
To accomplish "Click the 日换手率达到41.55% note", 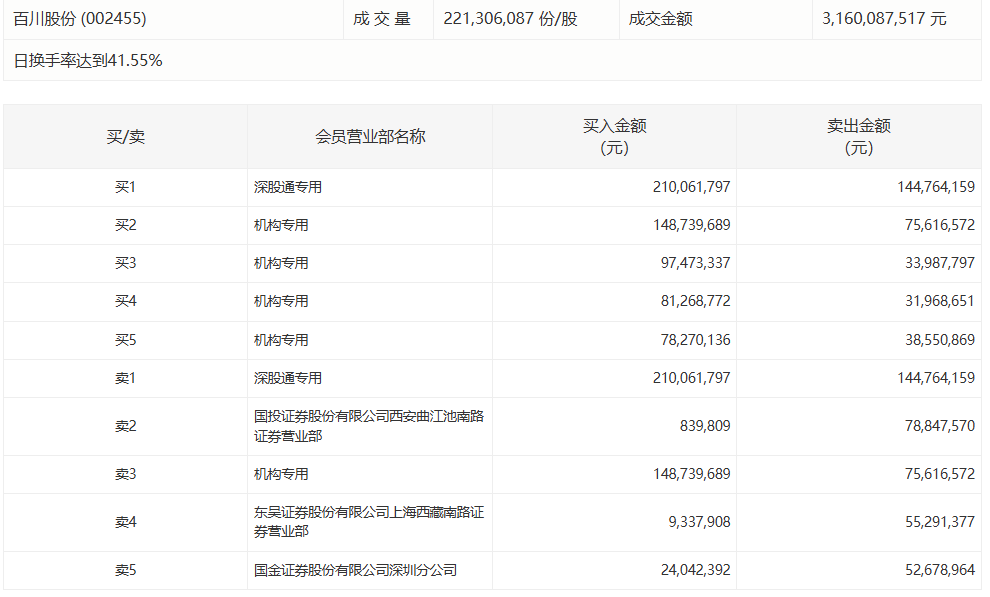I will 88,60.
